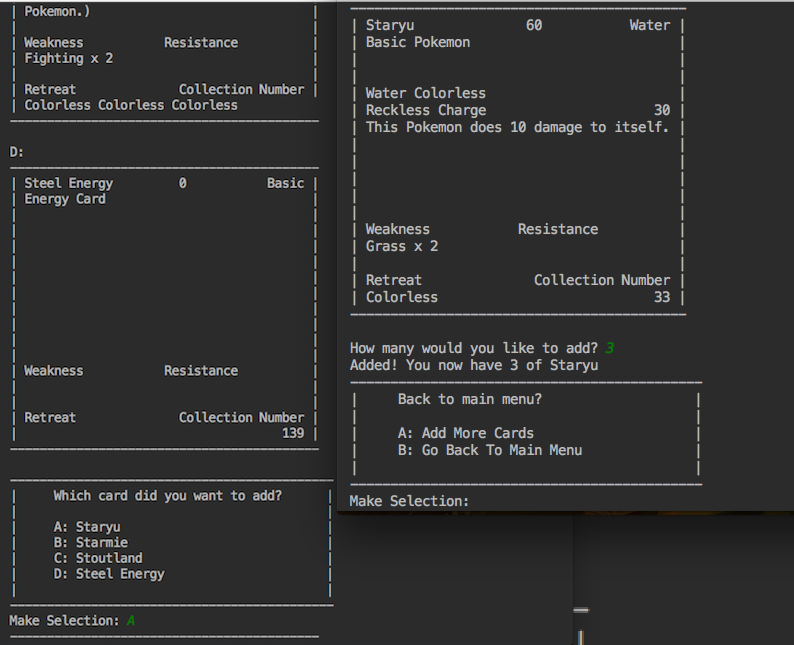Click the 'Basic' type label on Steel Energy card
794x645 pixels.
(x=286, y=183)
